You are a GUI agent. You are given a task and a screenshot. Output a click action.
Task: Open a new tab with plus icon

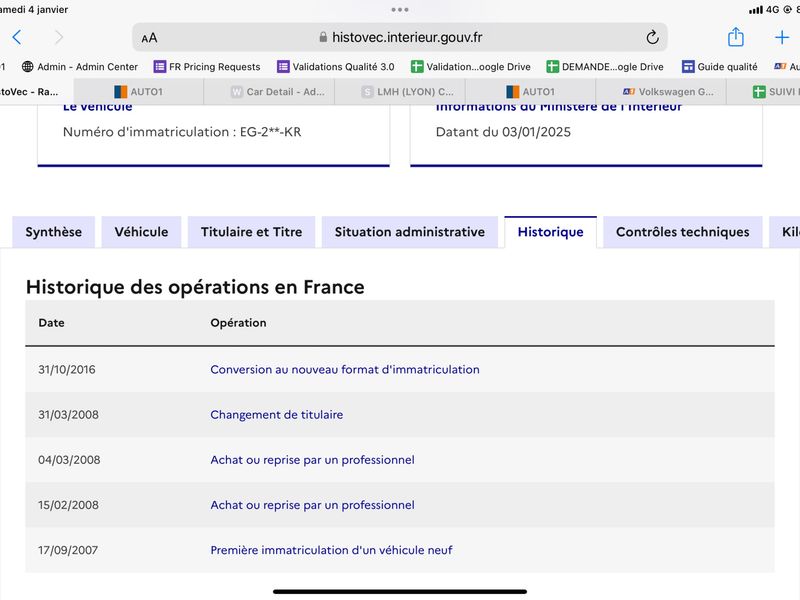[782, 37]
